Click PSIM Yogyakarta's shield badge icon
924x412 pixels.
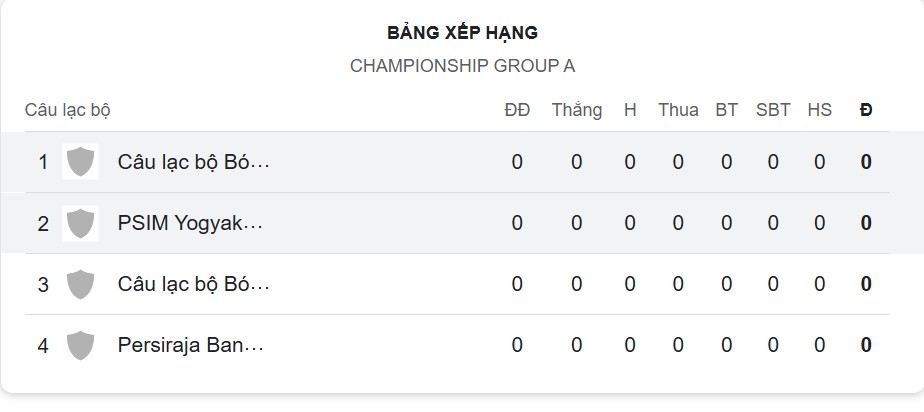80,223
